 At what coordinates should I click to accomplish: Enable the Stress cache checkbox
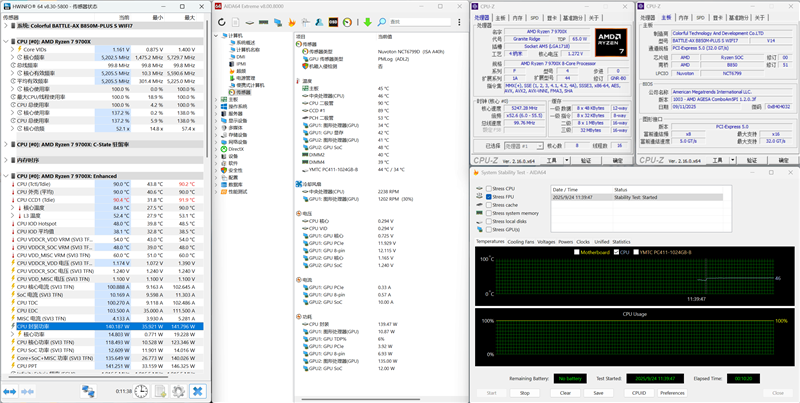489,205
